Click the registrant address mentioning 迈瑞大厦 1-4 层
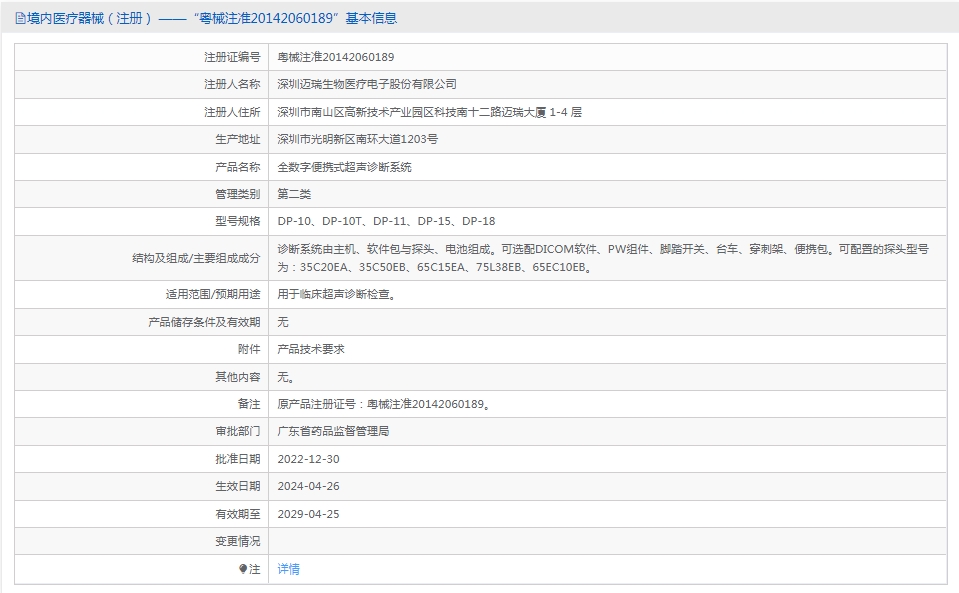Image resolution: width=959 pixels, height=593 pixels. point(429,112)
